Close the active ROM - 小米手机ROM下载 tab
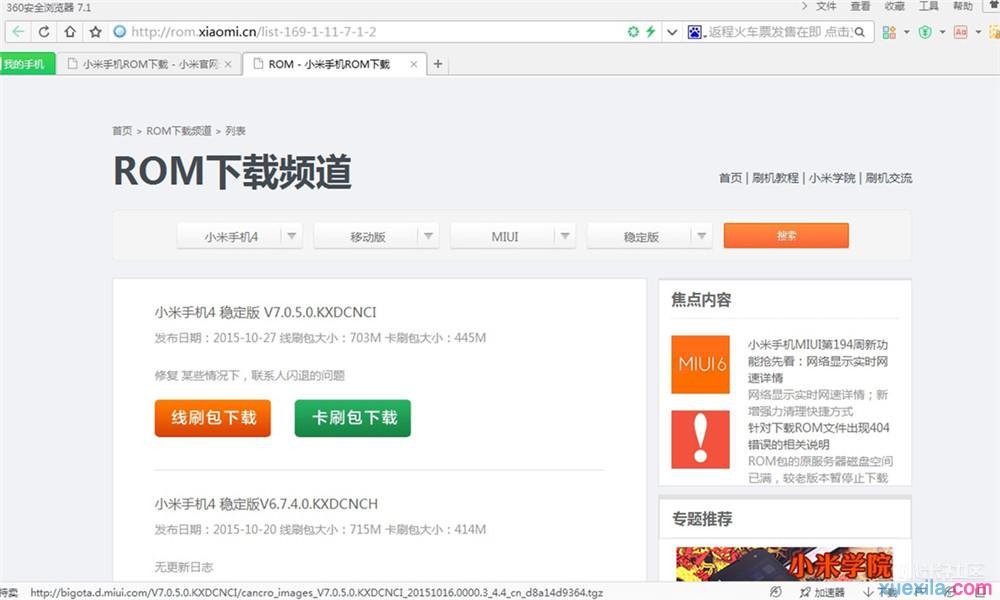 414,64
